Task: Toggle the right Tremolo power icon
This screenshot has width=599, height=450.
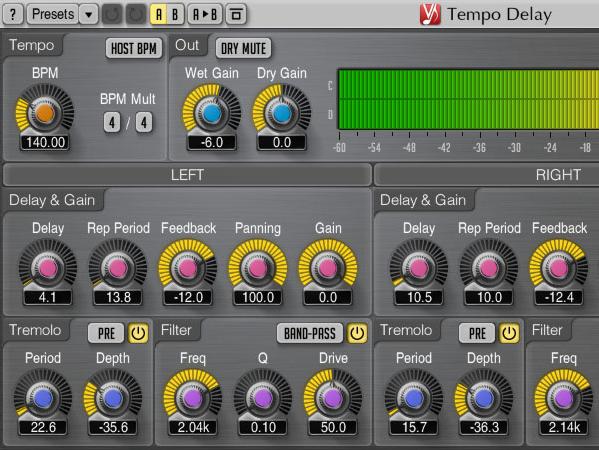Action: click(x=509, y=333)
